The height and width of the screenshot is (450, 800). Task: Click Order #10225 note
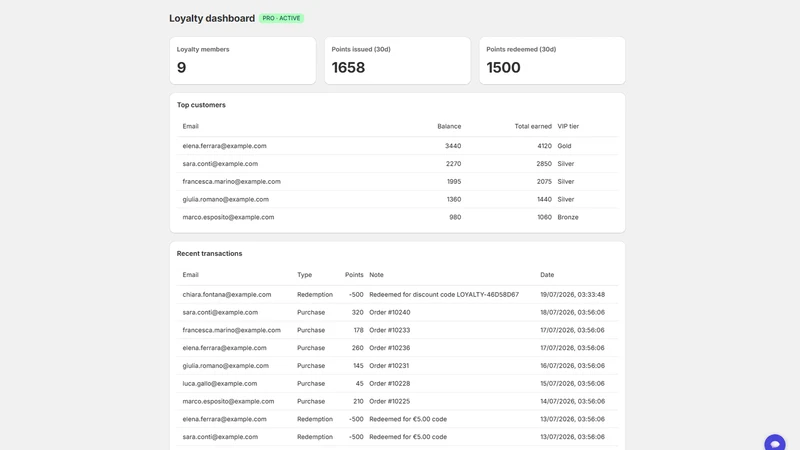tap(390, 402)
